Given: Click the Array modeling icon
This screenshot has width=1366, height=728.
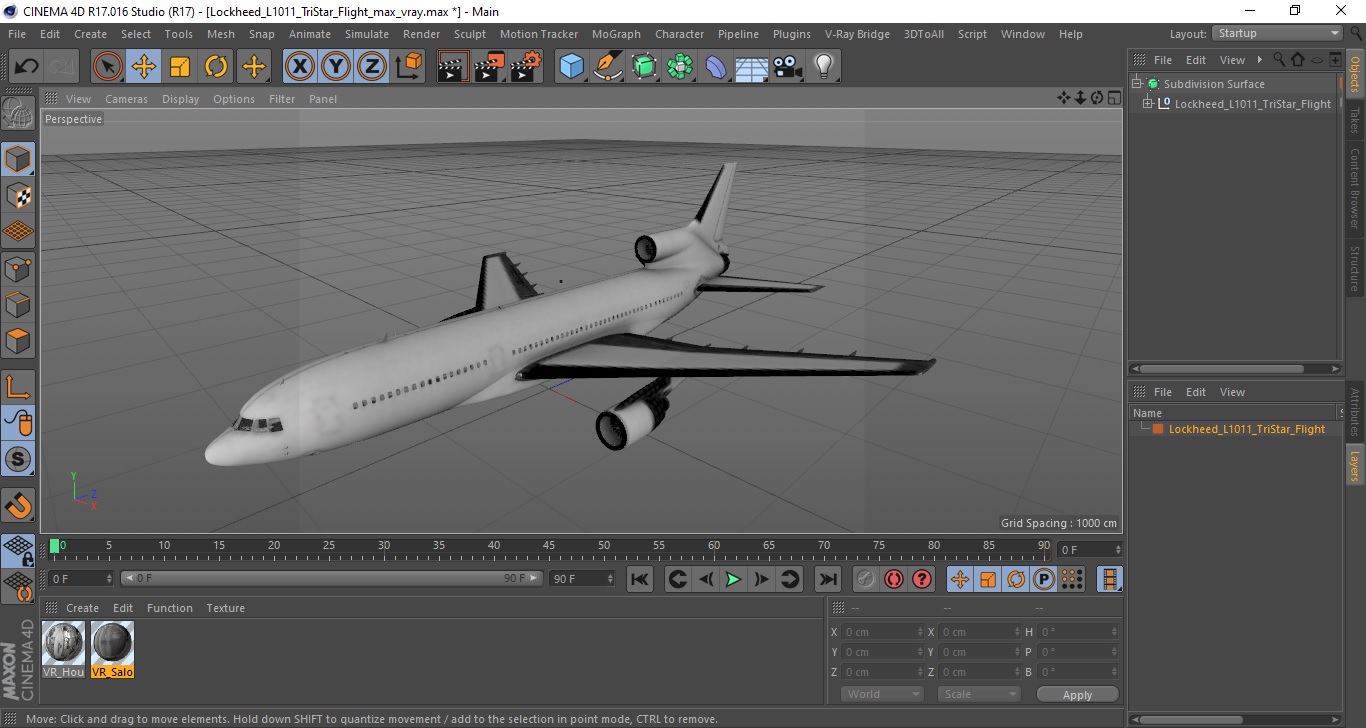Looking at the screenshot, I should [680, 67].
